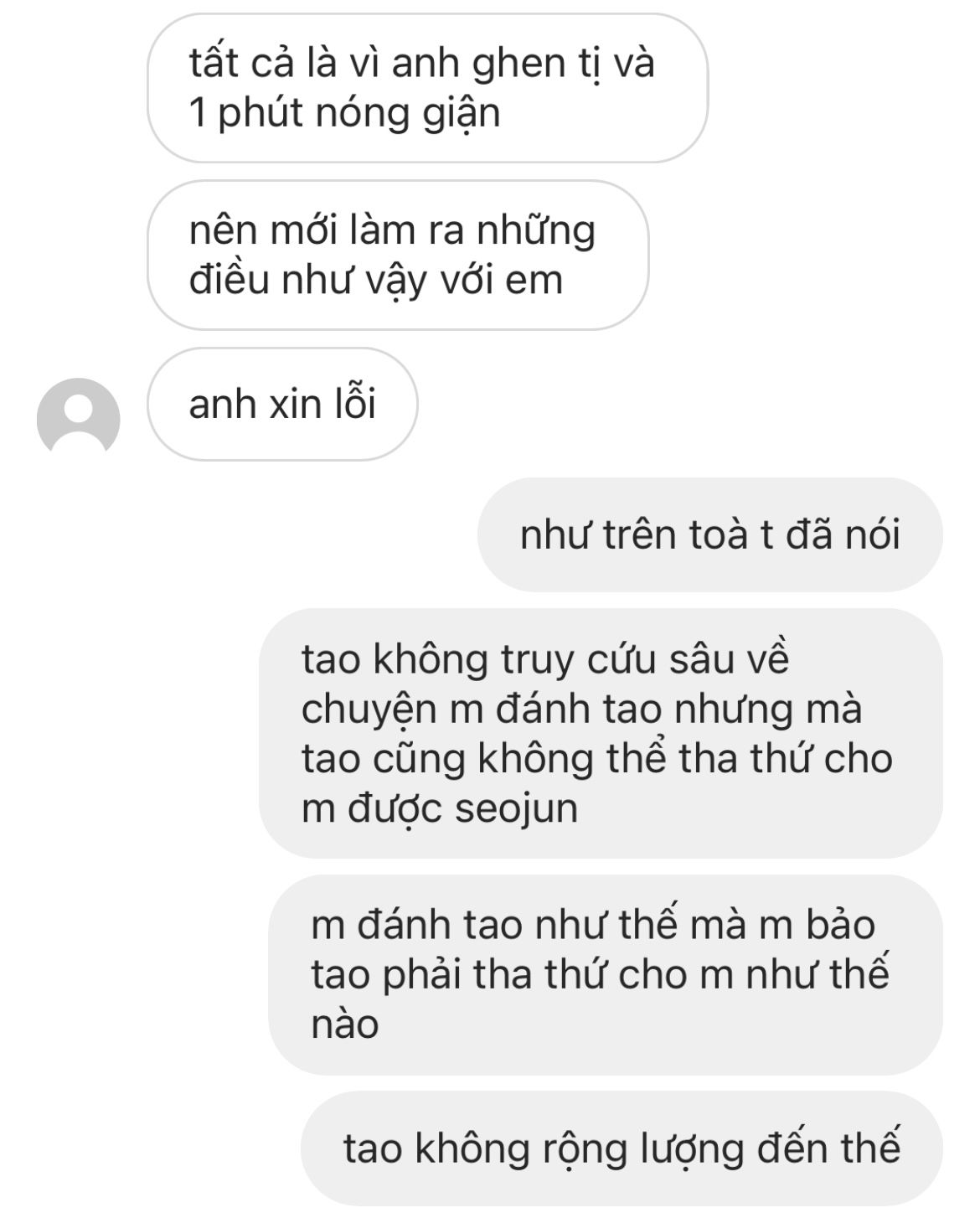Click the line 'm được seojun'
This screenshot has width=980, height=1213.
click(441, 809)
